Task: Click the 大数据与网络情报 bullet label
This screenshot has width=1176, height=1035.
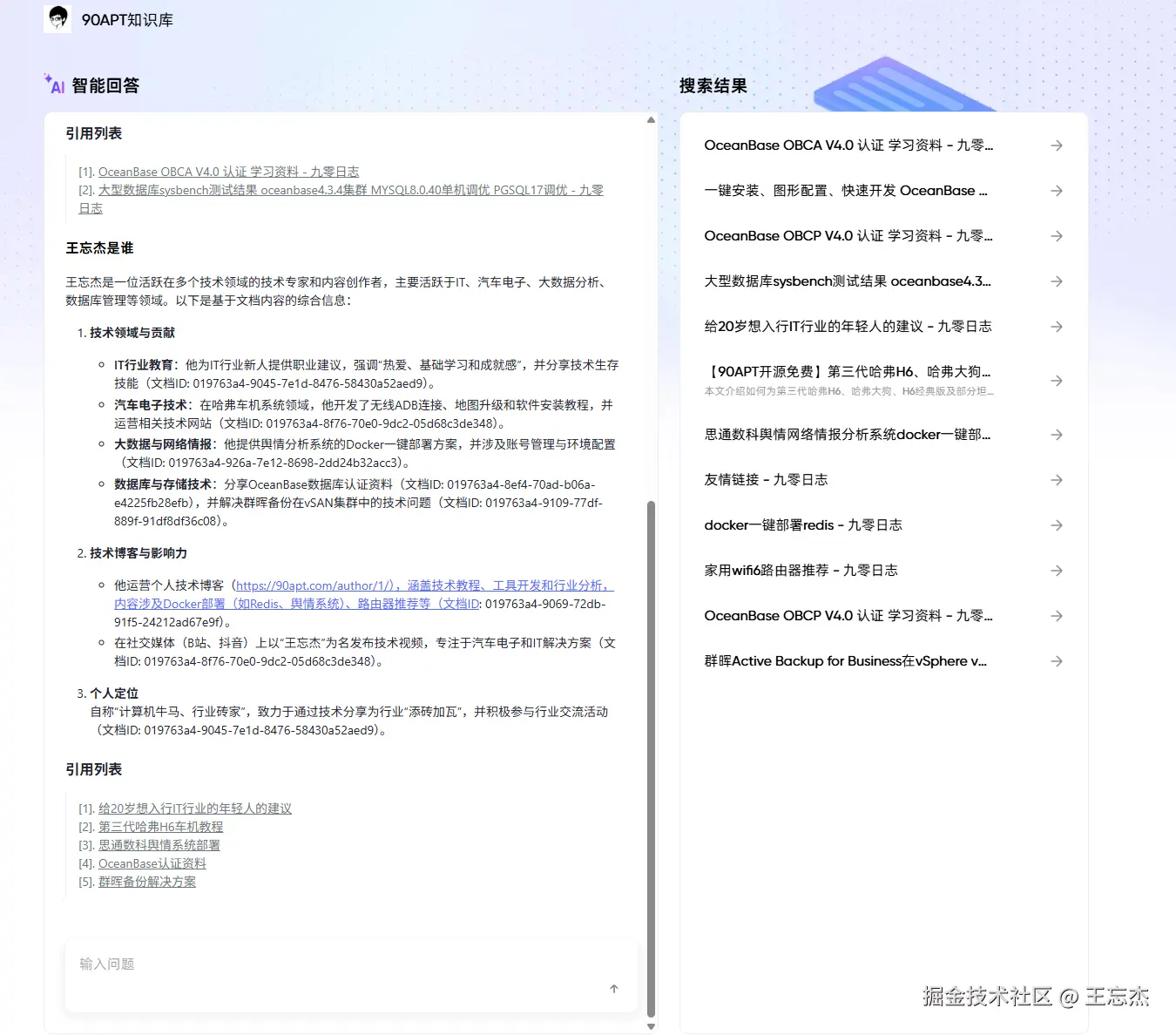Action: 163,444
